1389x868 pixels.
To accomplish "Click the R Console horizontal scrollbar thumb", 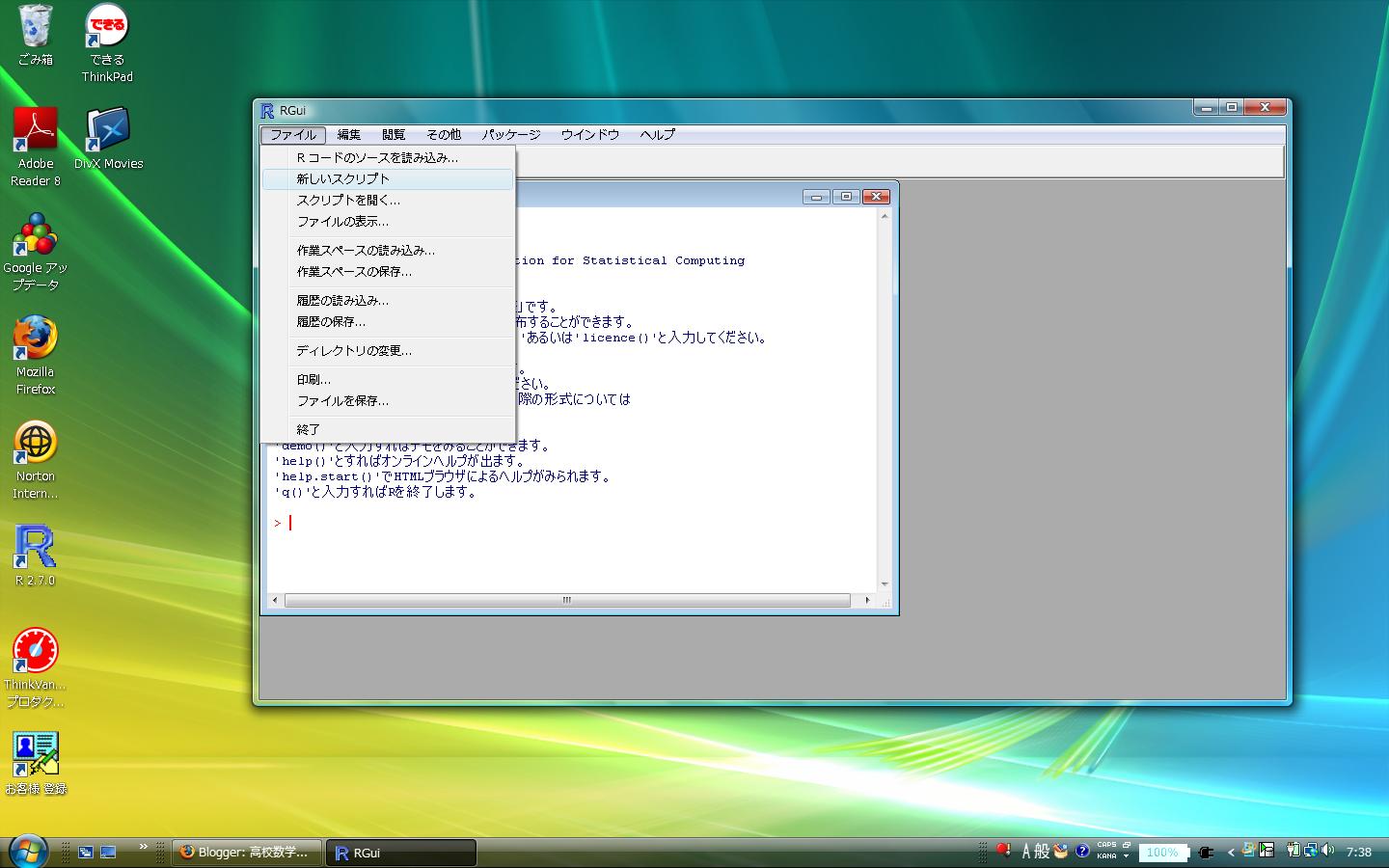I will 567,600.
